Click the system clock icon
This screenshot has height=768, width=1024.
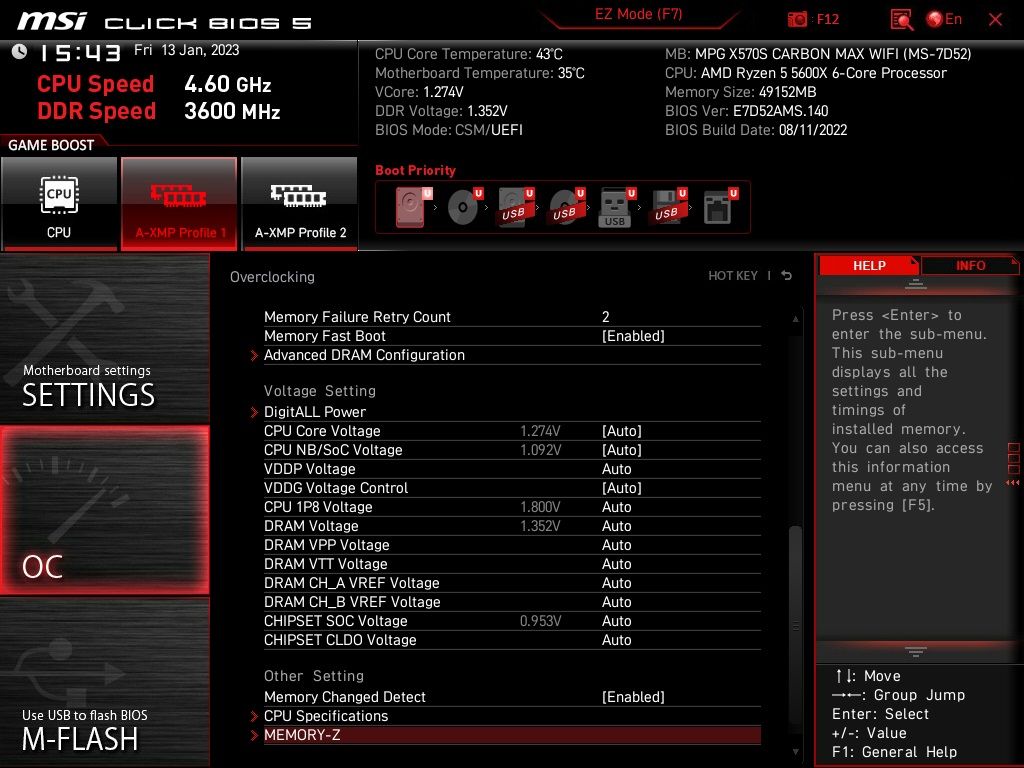click(20, 52)
